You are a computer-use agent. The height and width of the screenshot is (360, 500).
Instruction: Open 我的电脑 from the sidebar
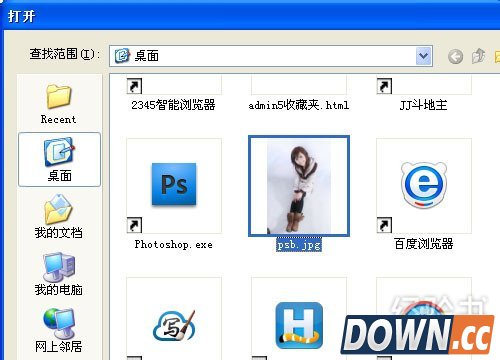[59, 274]
